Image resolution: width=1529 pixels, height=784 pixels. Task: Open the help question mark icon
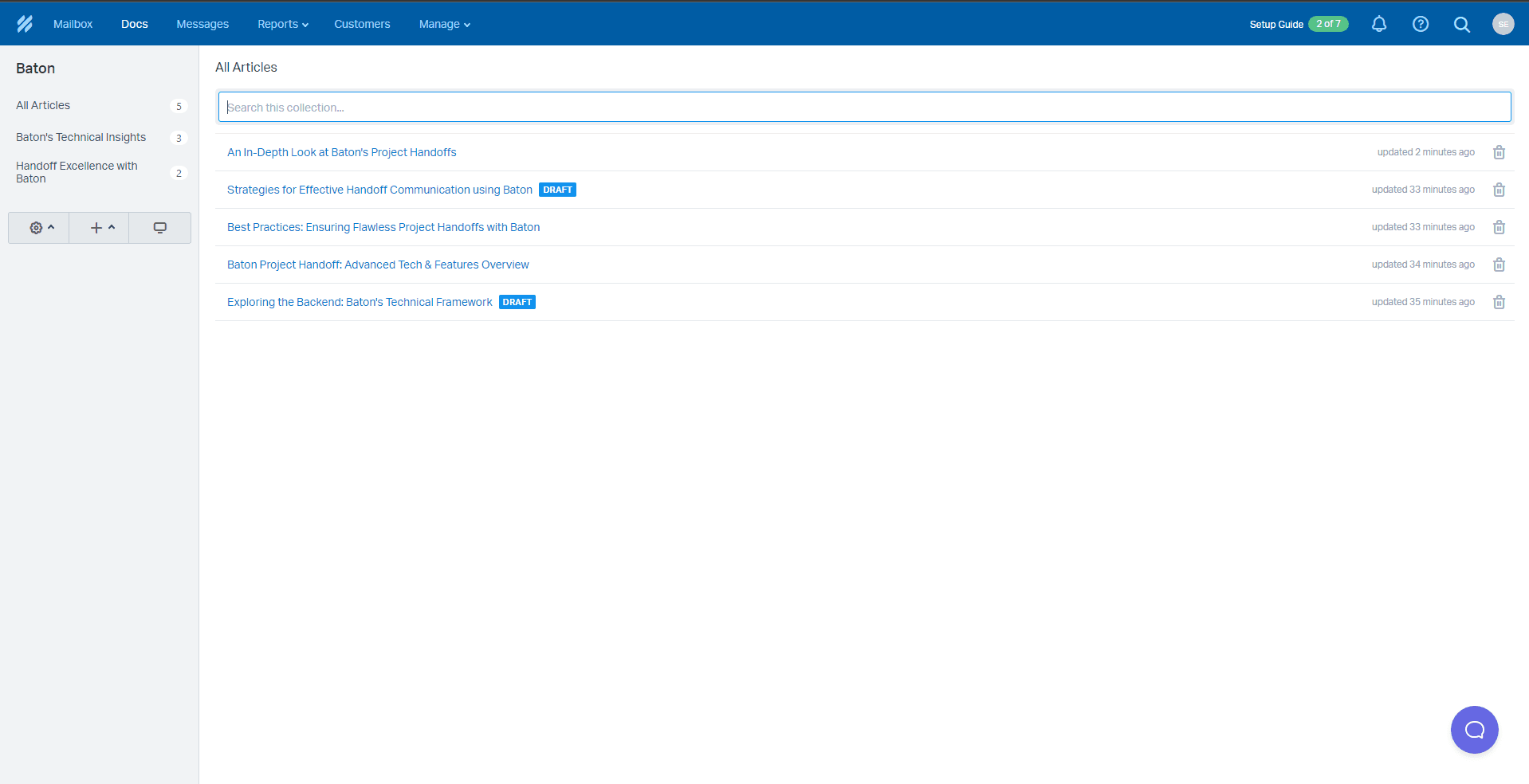1421,24
